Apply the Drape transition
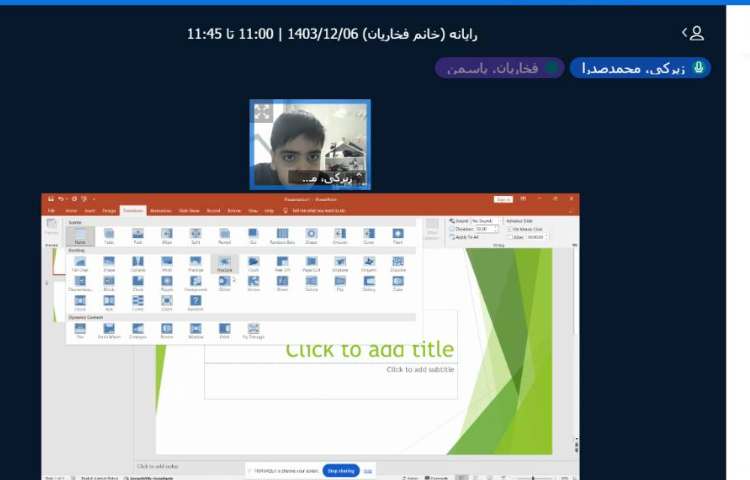 pos(109,263)
